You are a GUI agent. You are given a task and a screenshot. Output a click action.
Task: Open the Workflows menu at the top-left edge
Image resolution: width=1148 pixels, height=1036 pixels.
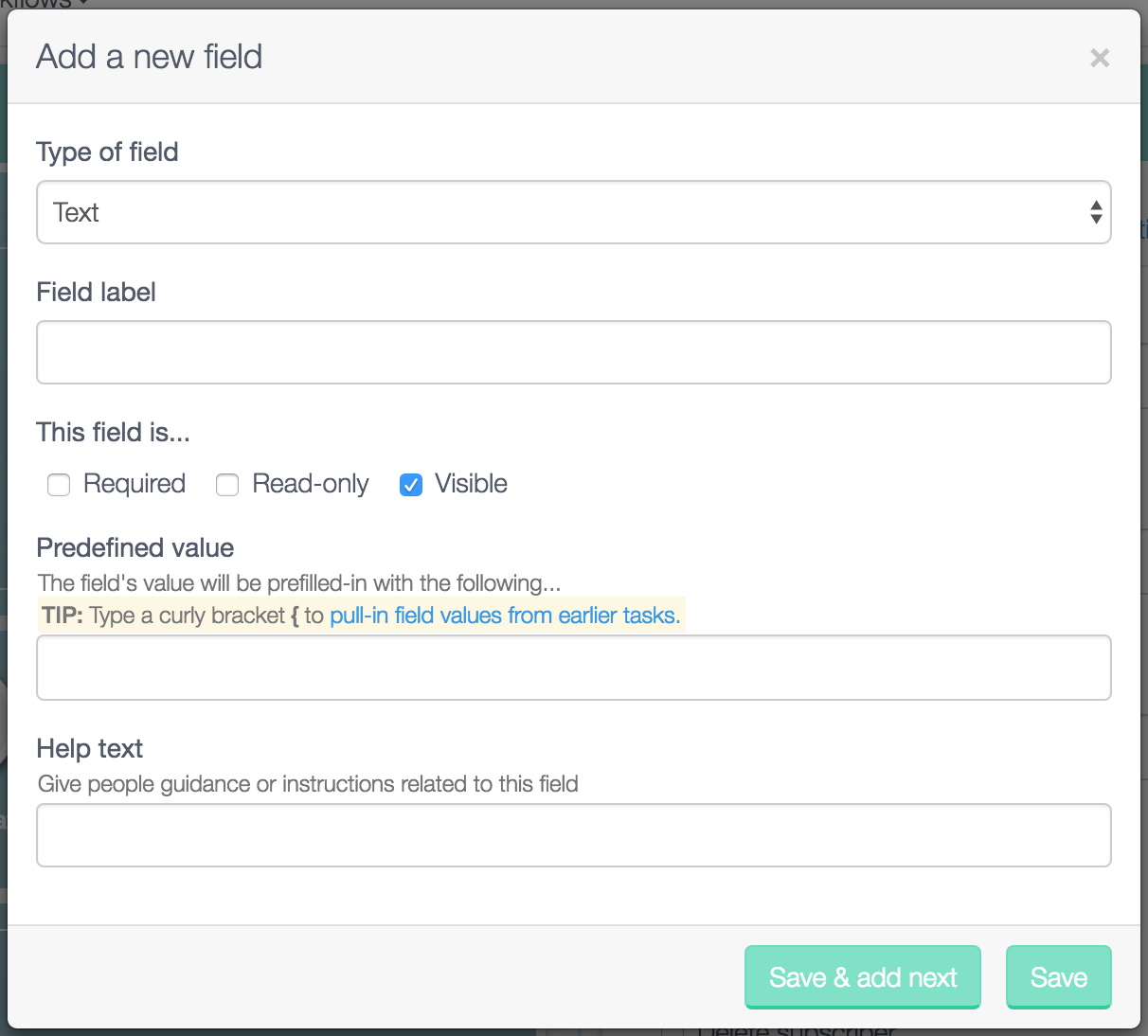pyautogui.click(x=44, y=4)
